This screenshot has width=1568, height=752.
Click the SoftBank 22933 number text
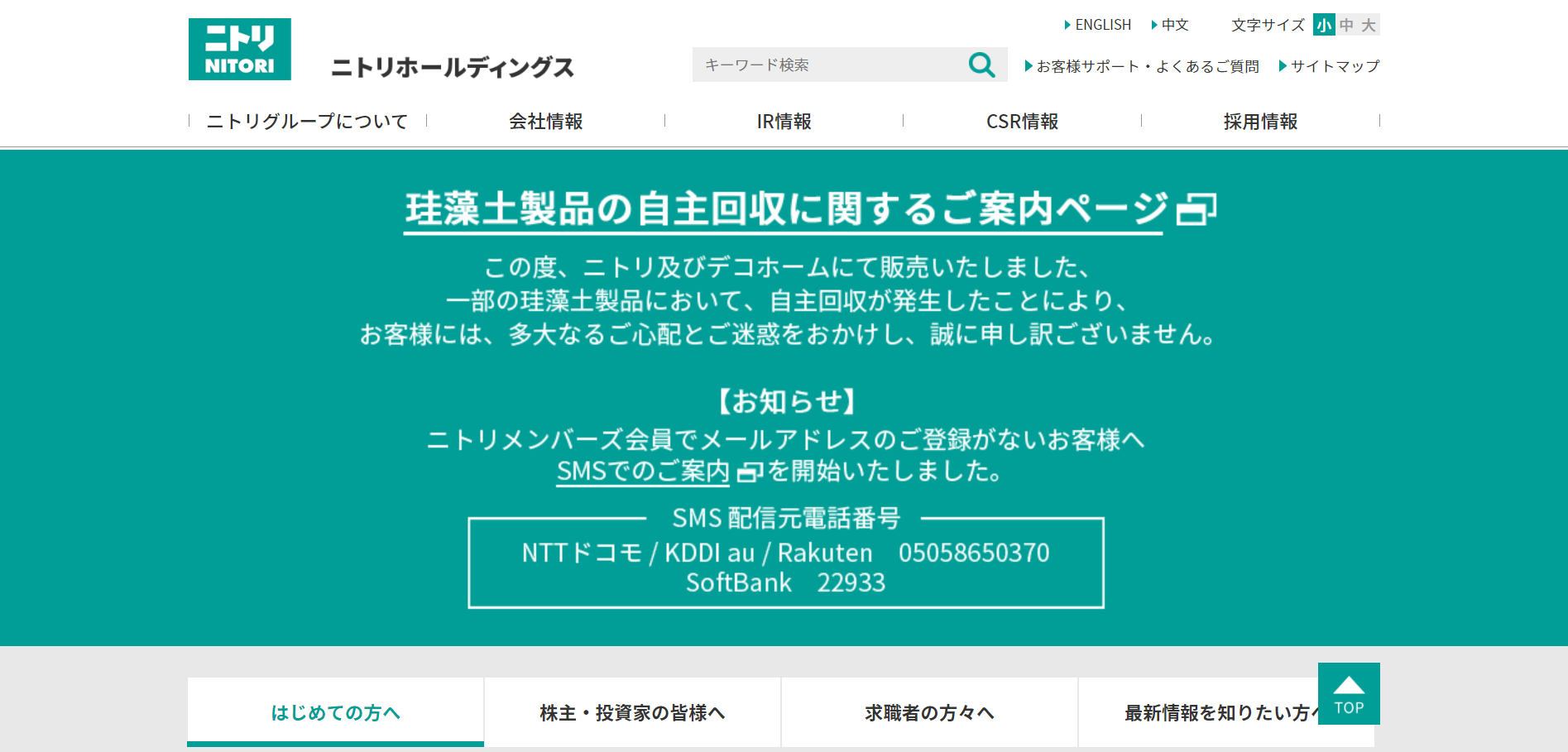786,582
